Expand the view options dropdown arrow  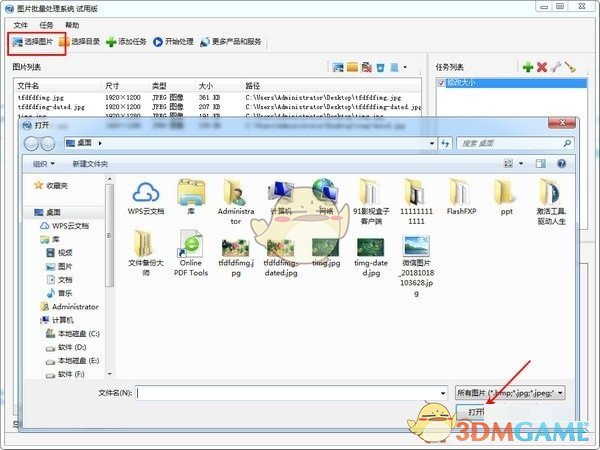(521, 164)
